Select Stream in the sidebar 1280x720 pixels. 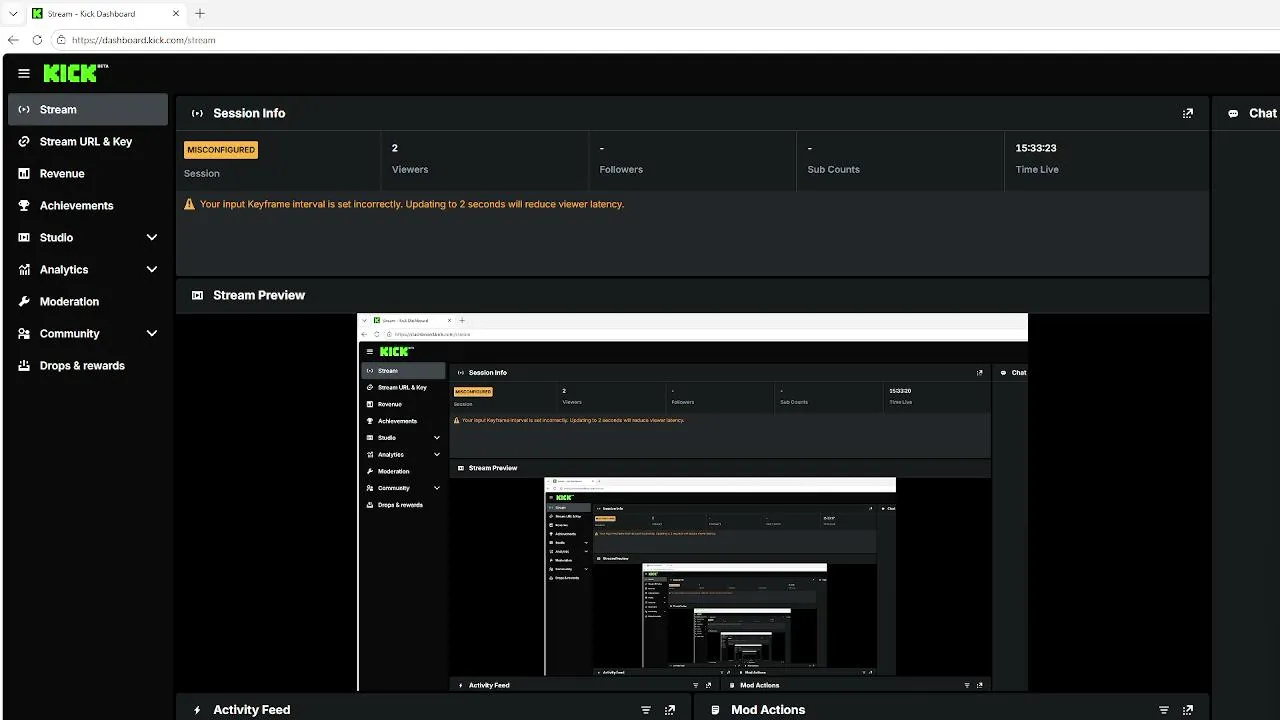pos(88,110)
